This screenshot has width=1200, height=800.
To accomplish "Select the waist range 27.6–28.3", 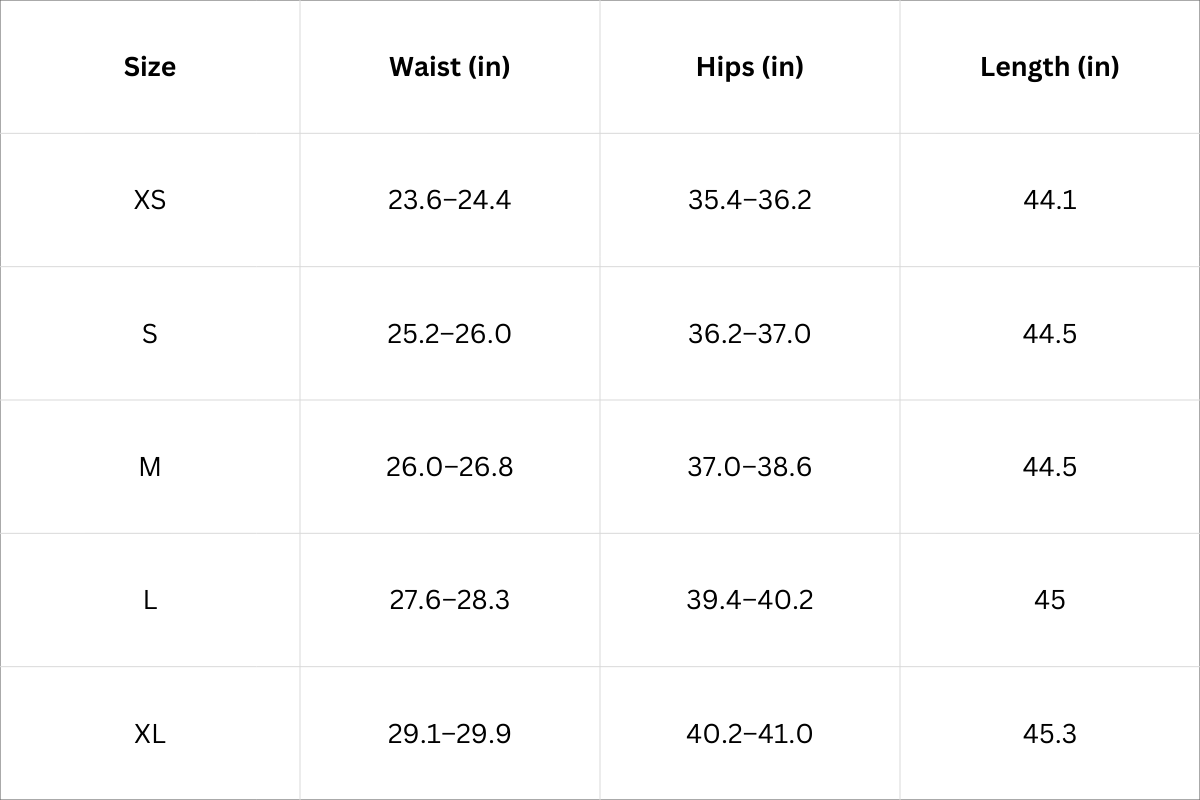I will click(449, 600).
